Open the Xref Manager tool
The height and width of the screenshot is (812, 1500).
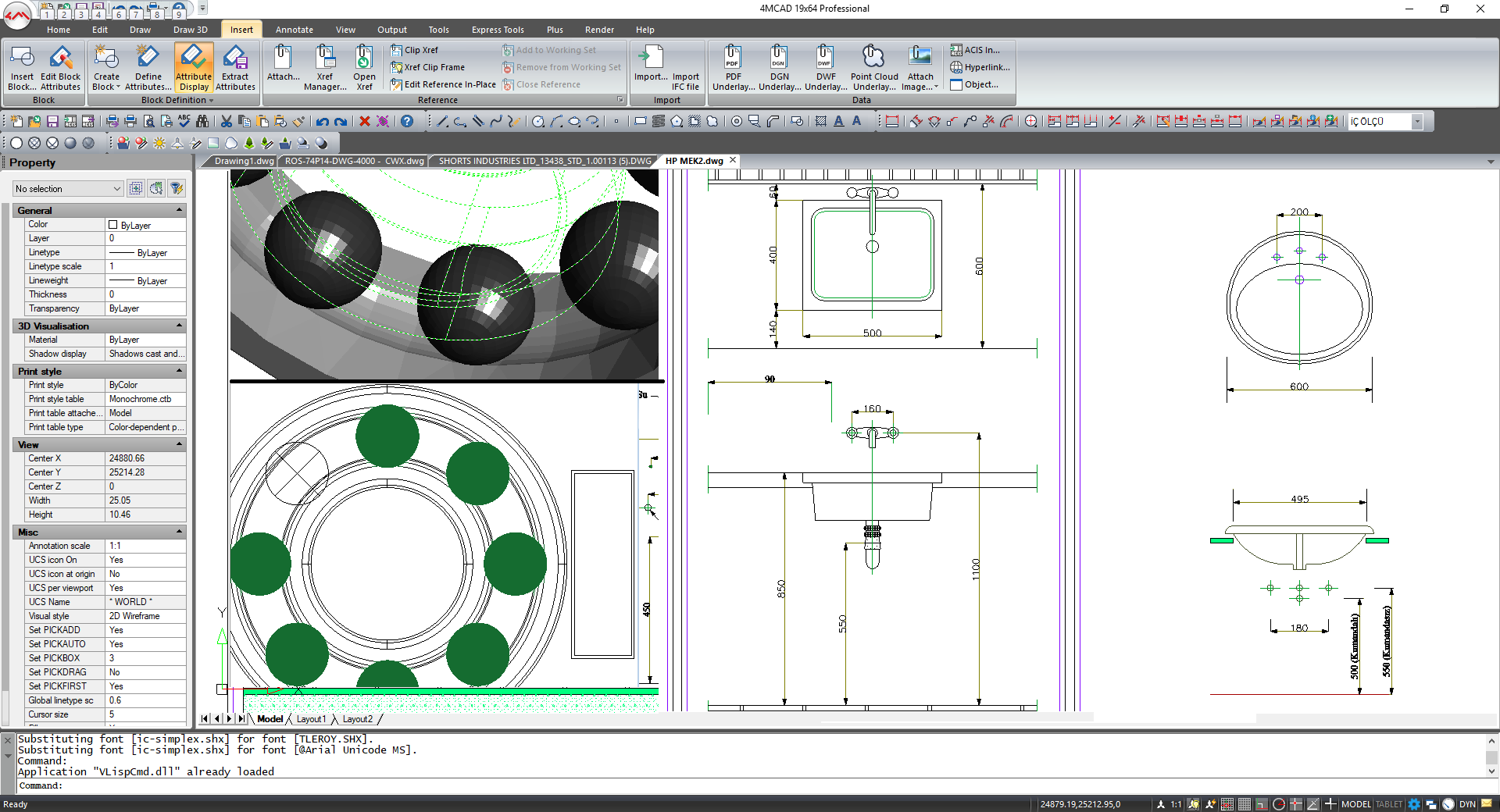(325, 66)
